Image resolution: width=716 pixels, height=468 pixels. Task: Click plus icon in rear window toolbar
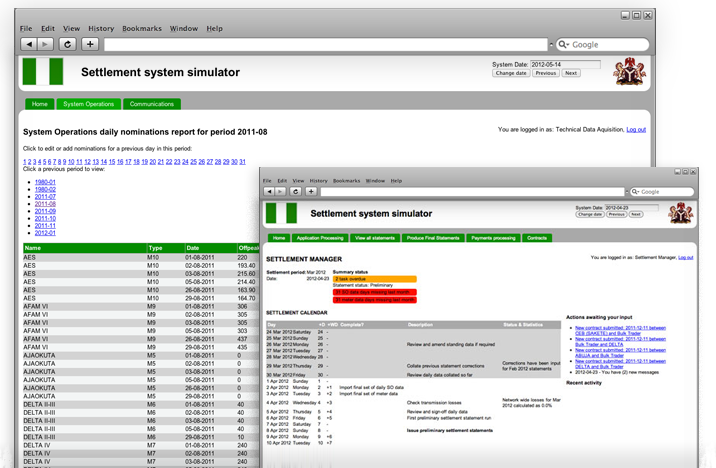click(x=90, y=44)
